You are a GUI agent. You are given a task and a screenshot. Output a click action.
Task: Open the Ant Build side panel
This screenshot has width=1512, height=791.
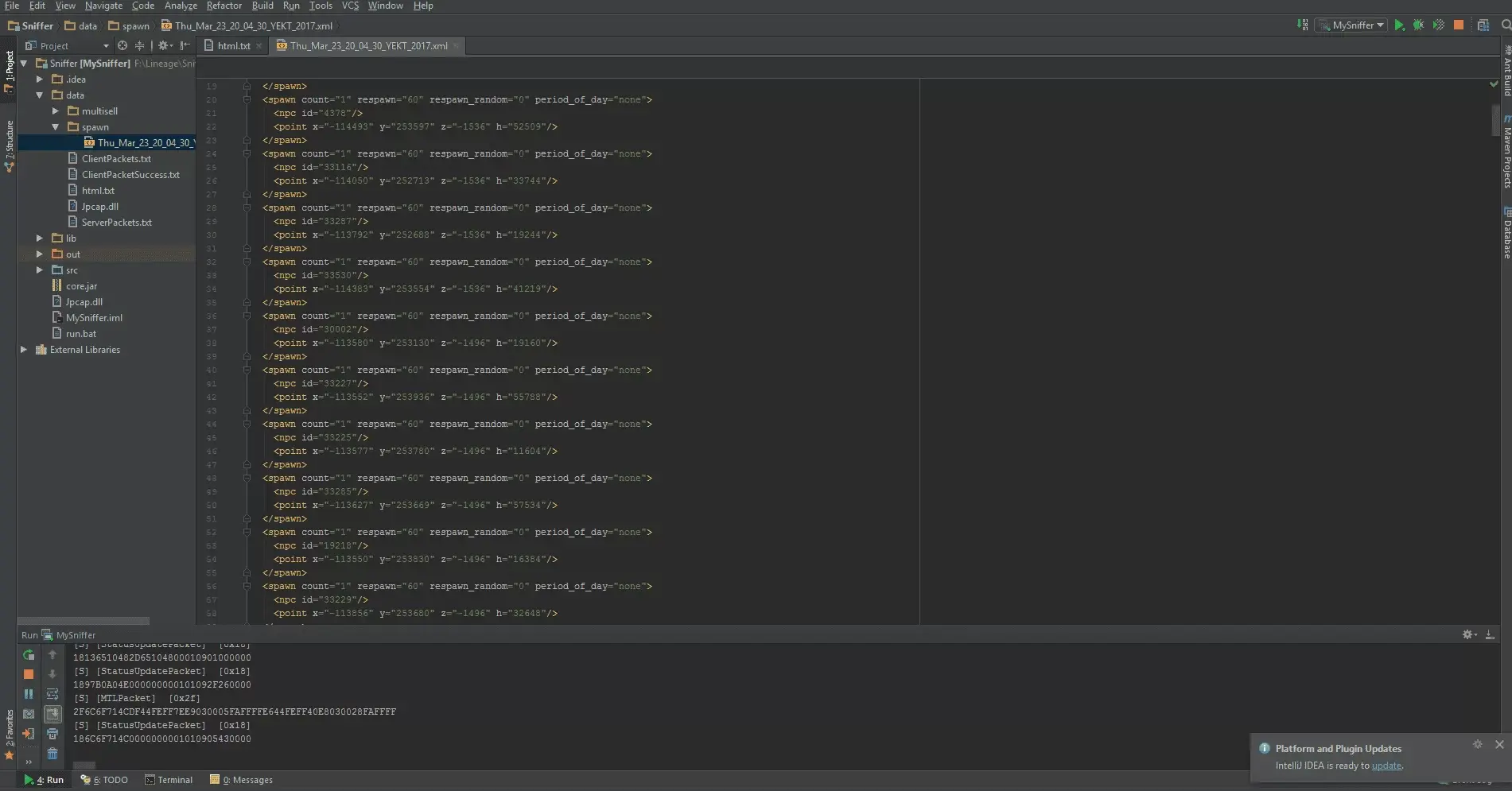pos(1506,72)
